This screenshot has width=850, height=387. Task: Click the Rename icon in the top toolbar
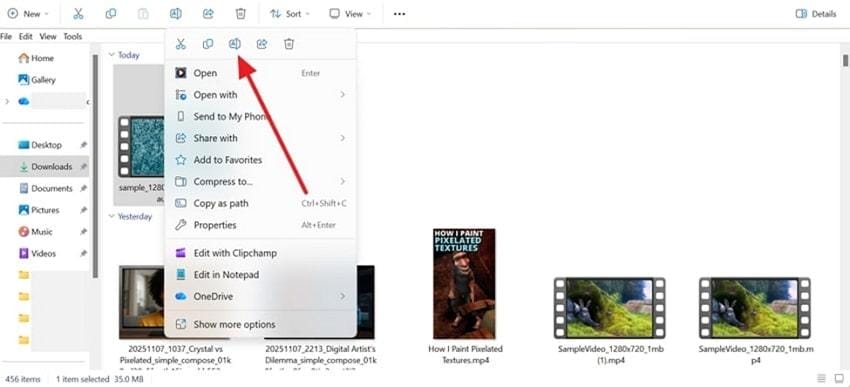pos(176,14)
